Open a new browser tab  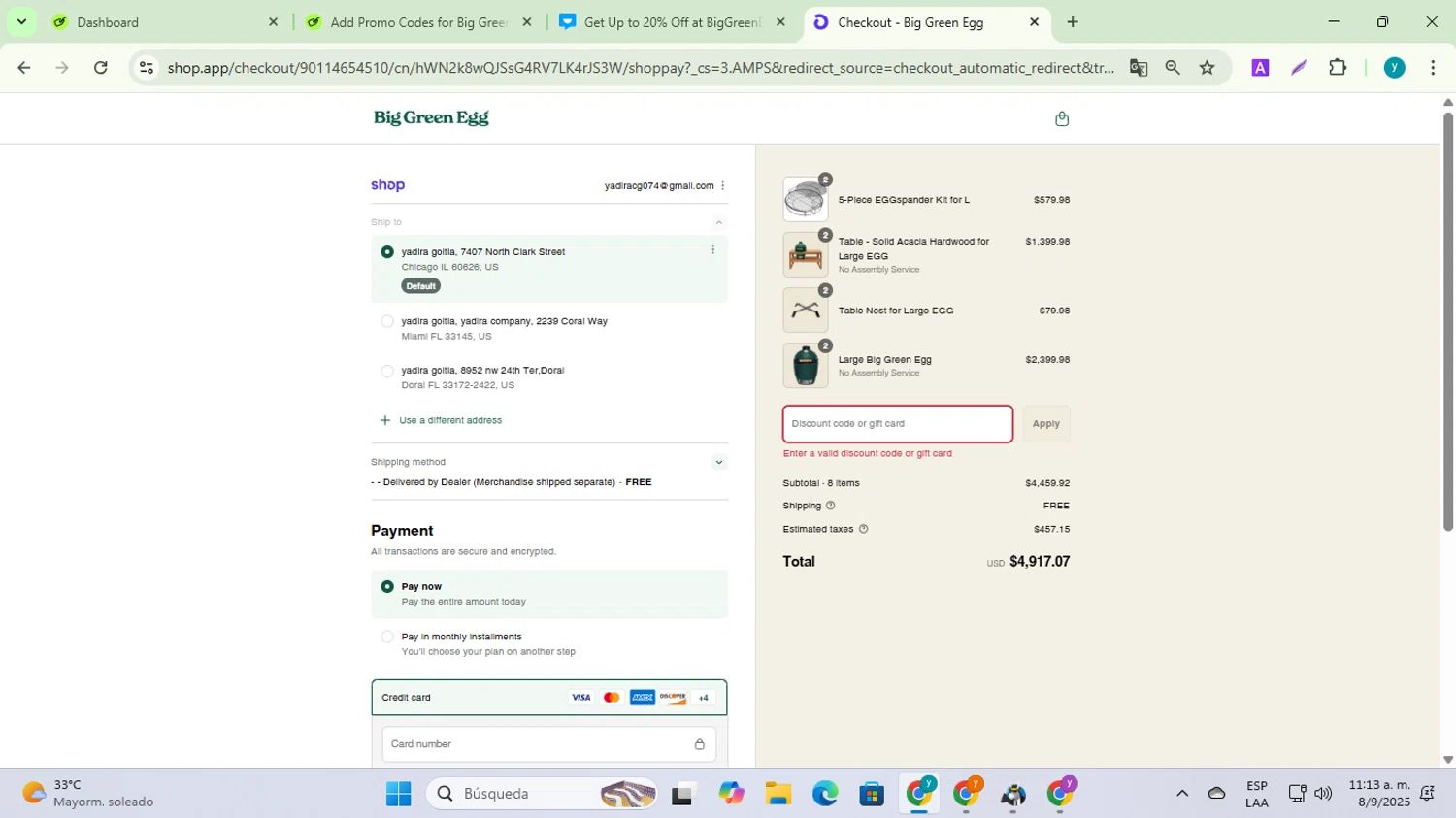tap(1073, 21)
